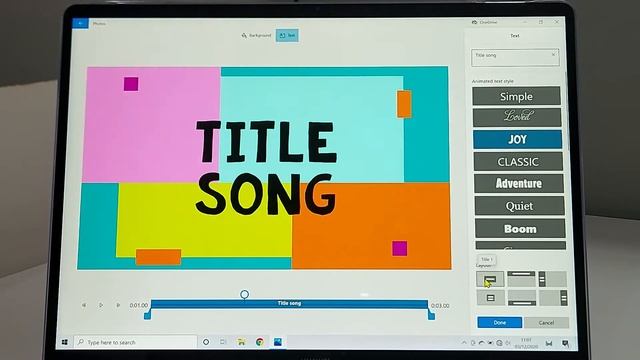Open Task View on the taskbar
640x360 pixels.
[223, 342]
